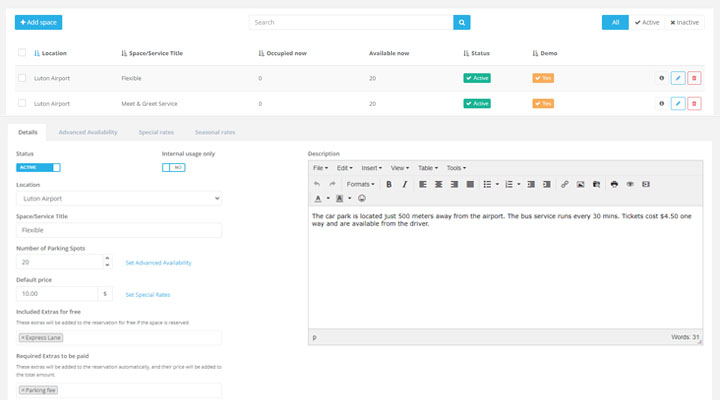The width and height of the screenshot is (720, 400).
Task: Toggle italic formatting in the description editor
Action: [405, 184]
